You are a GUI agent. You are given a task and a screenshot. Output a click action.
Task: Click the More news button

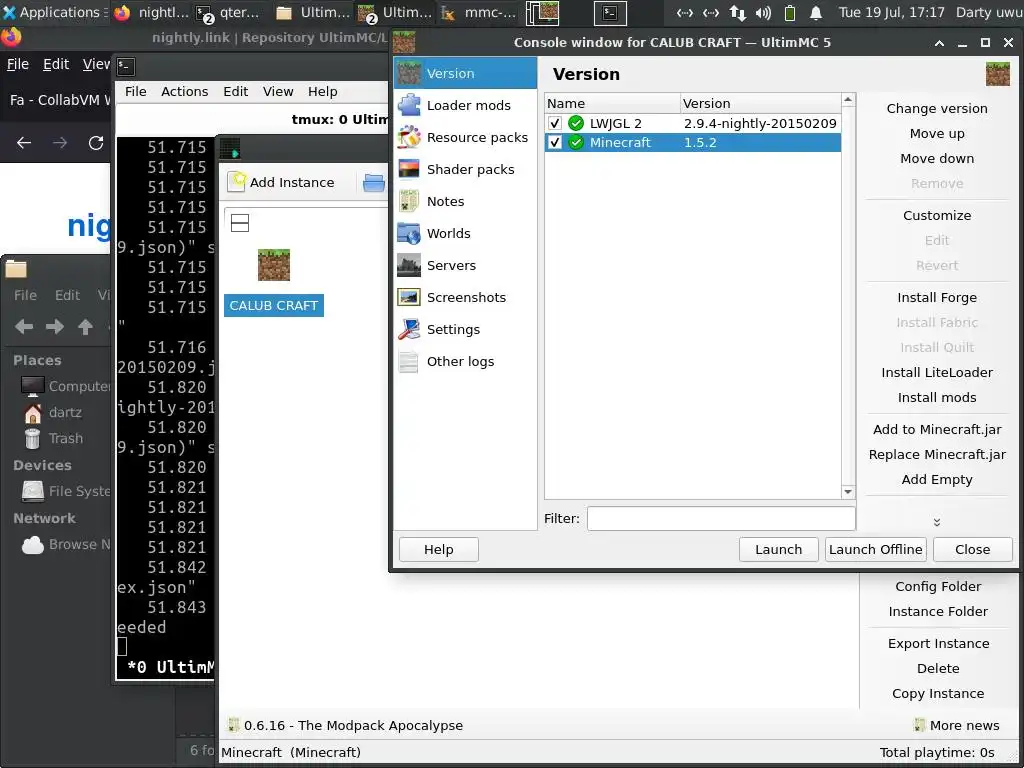[x=957, y=725]
